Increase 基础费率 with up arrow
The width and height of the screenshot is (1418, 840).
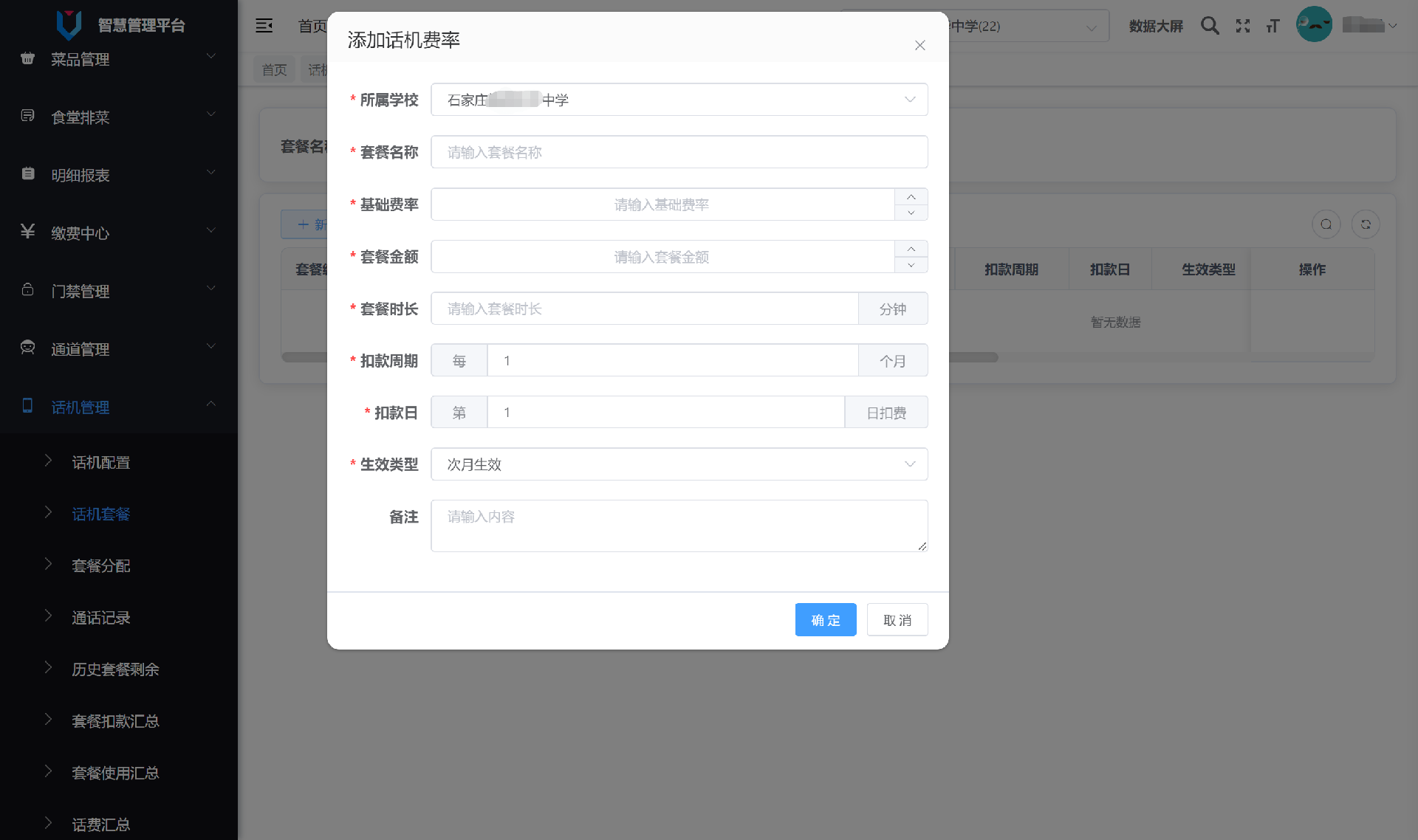point(911,196)
